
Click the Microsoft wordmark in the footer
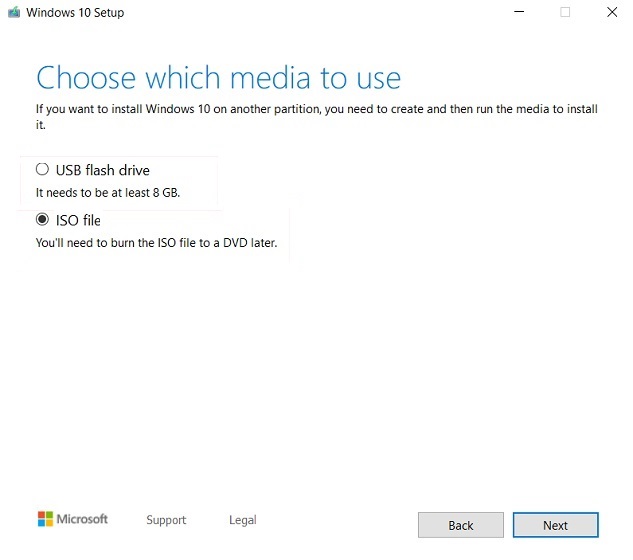(x=82, y=519)
